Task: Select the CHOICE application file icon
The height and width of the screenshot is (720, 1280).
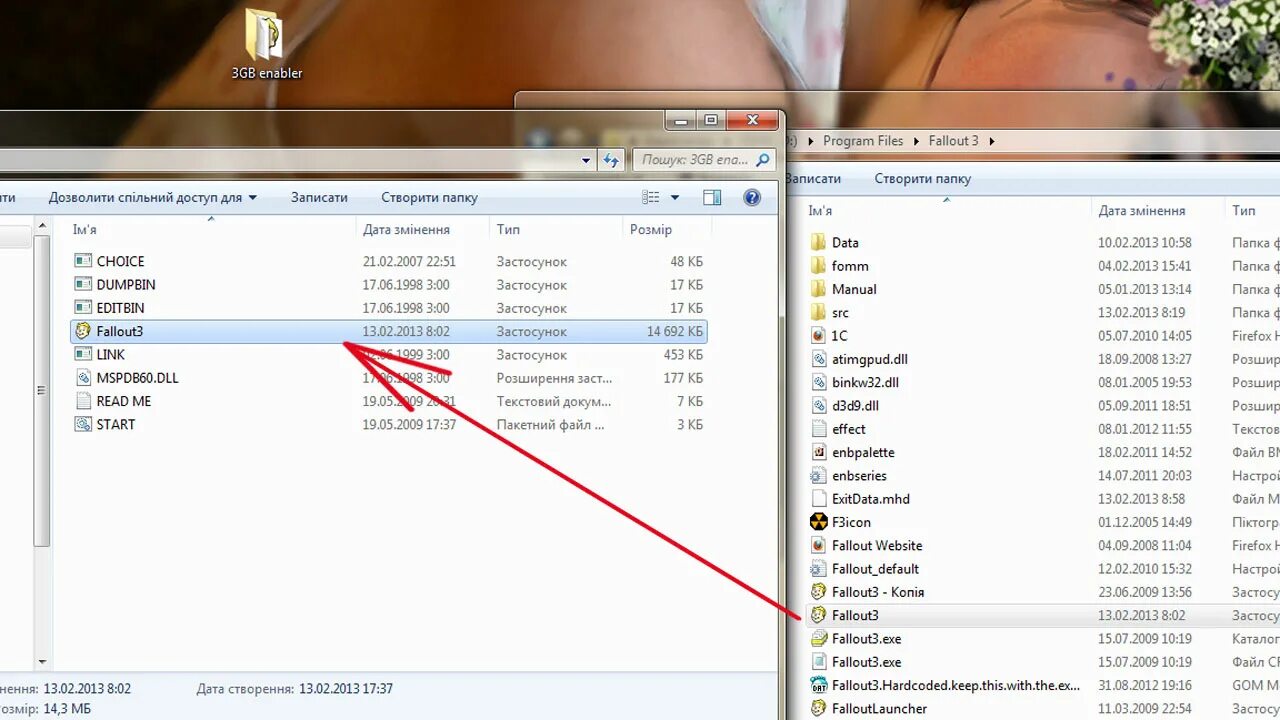Action: (83, 261)
